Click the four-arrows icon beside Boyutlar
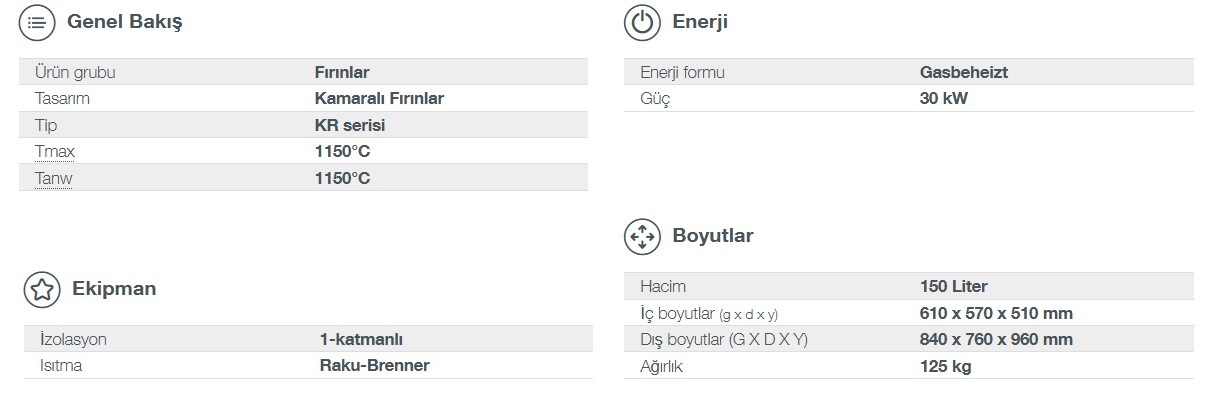 [642, 237]
